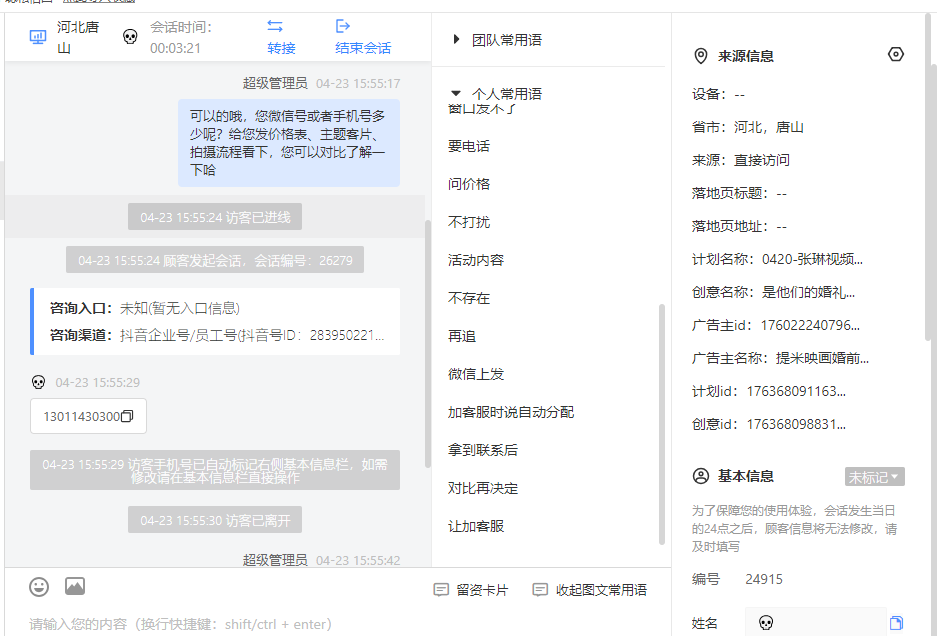The image size is (937, 636).
Task: Click the visitor skull avatar beside 04-23 15:55:29
Action: [38, 382]
